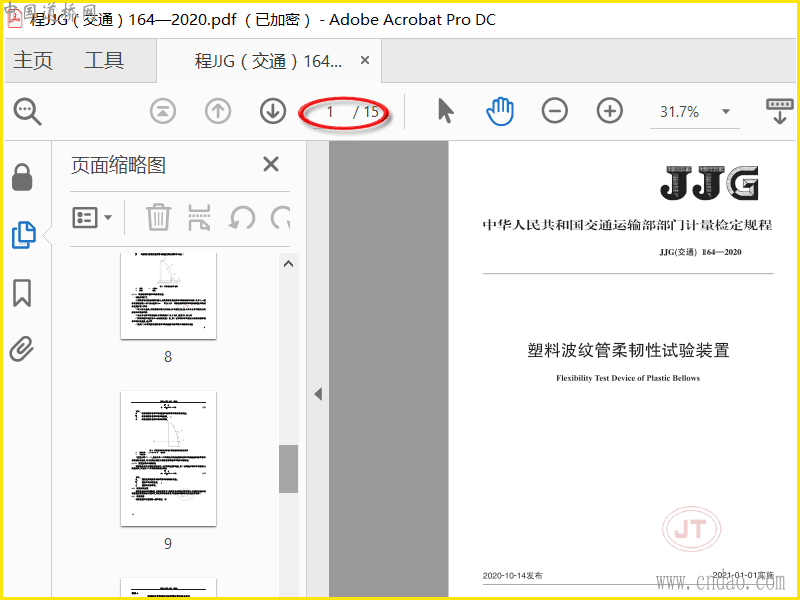The width and height of the screenshot is (800, 600).
Task: Click the 中华人民共和国交通运输部部门计量检定规程 heading
Action: tap(628, 225)
